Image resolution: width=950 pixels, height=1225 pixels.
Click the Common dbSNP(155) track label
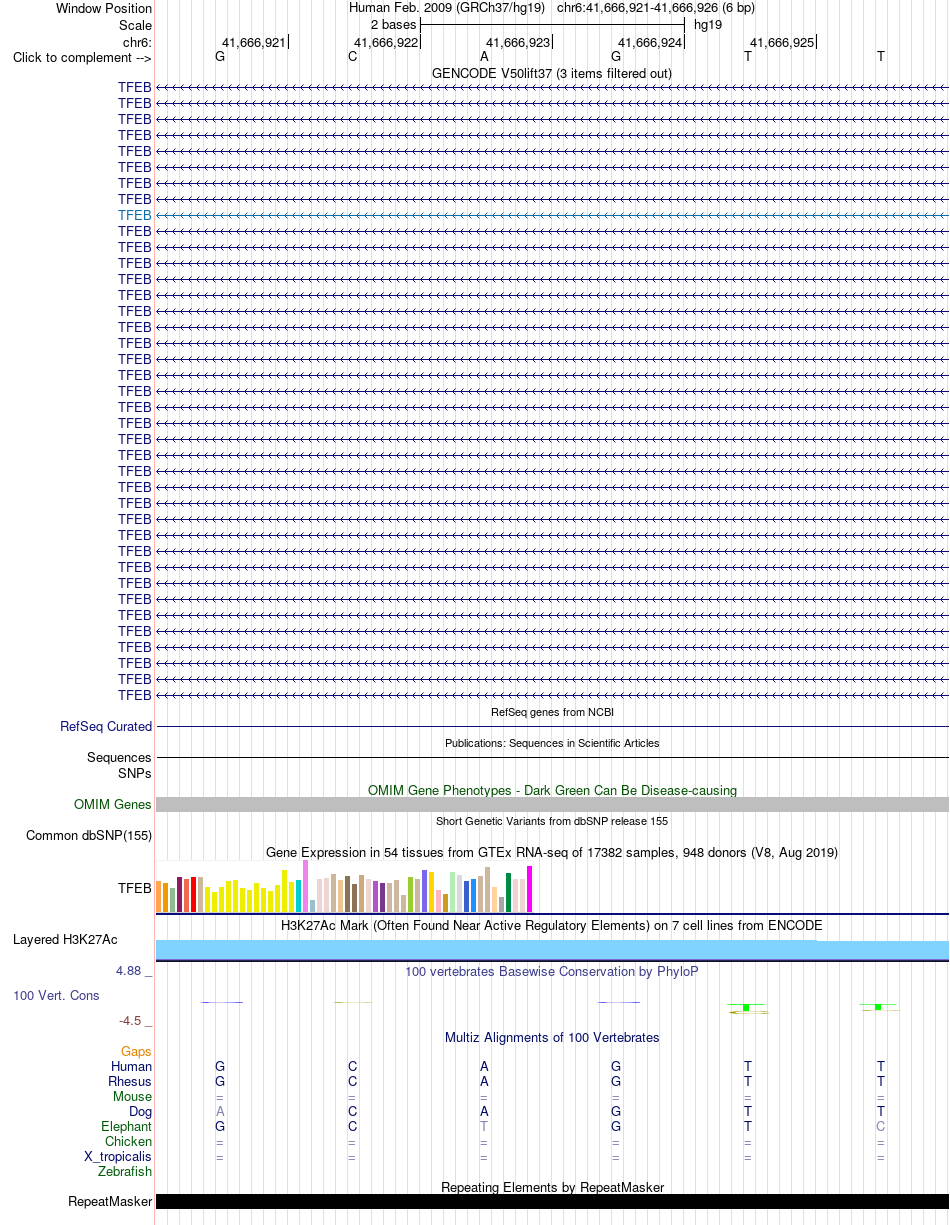89,835
